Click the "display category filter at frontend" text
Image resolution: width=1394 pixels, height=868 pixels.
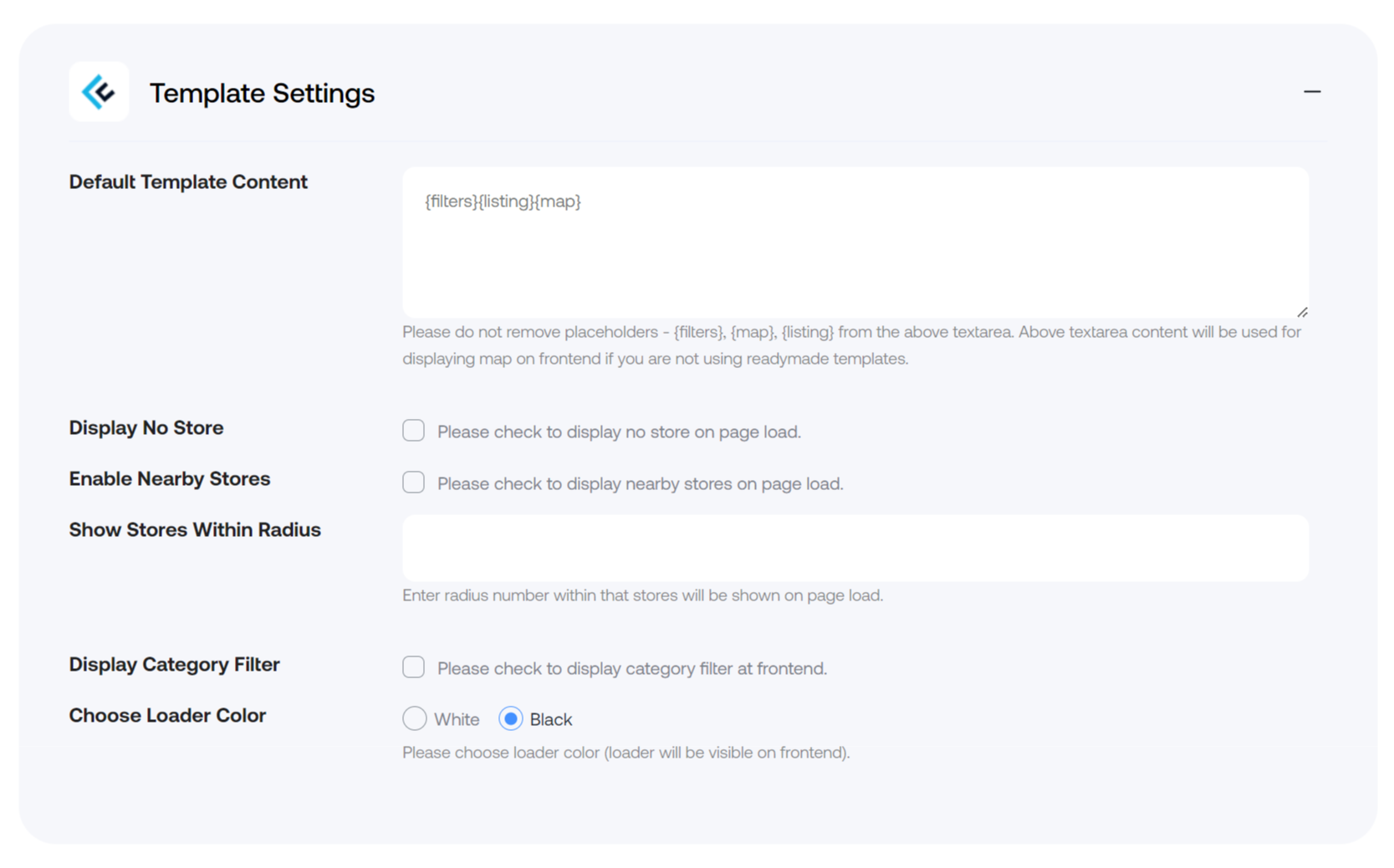[631, 669]
